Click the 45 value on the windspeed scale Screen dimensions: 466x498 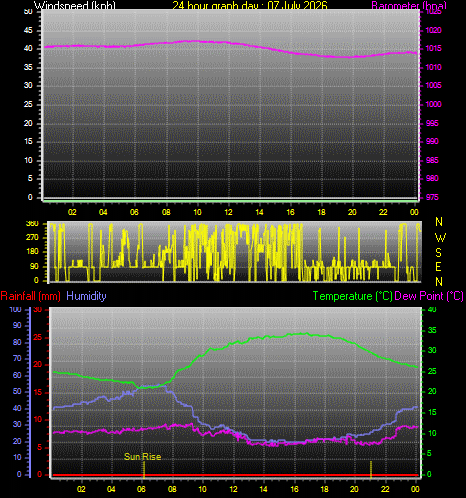pyautogui.click(x=28, y=30)
